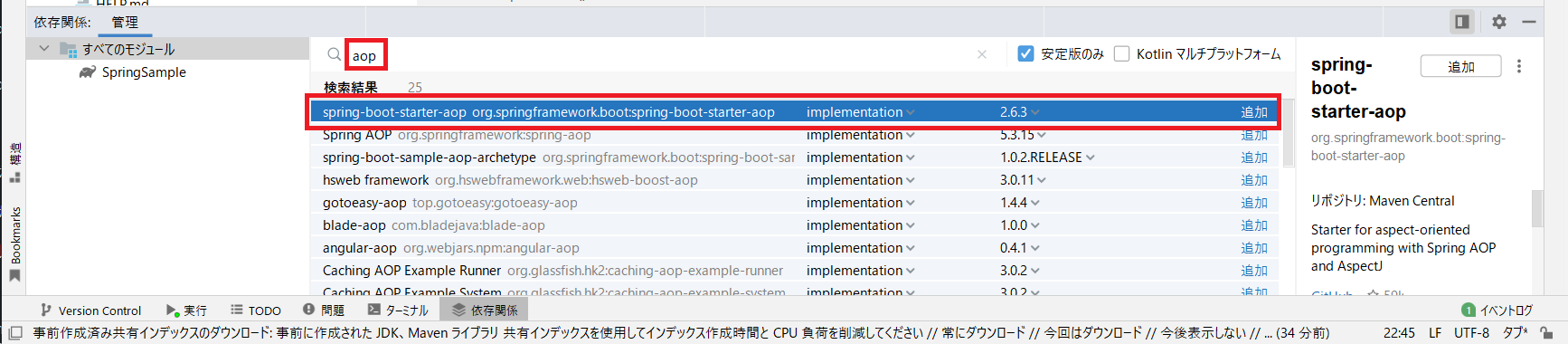Toggle the package details panel icon
Viewport: 1568px width, 344px height.
(1462, 22)
